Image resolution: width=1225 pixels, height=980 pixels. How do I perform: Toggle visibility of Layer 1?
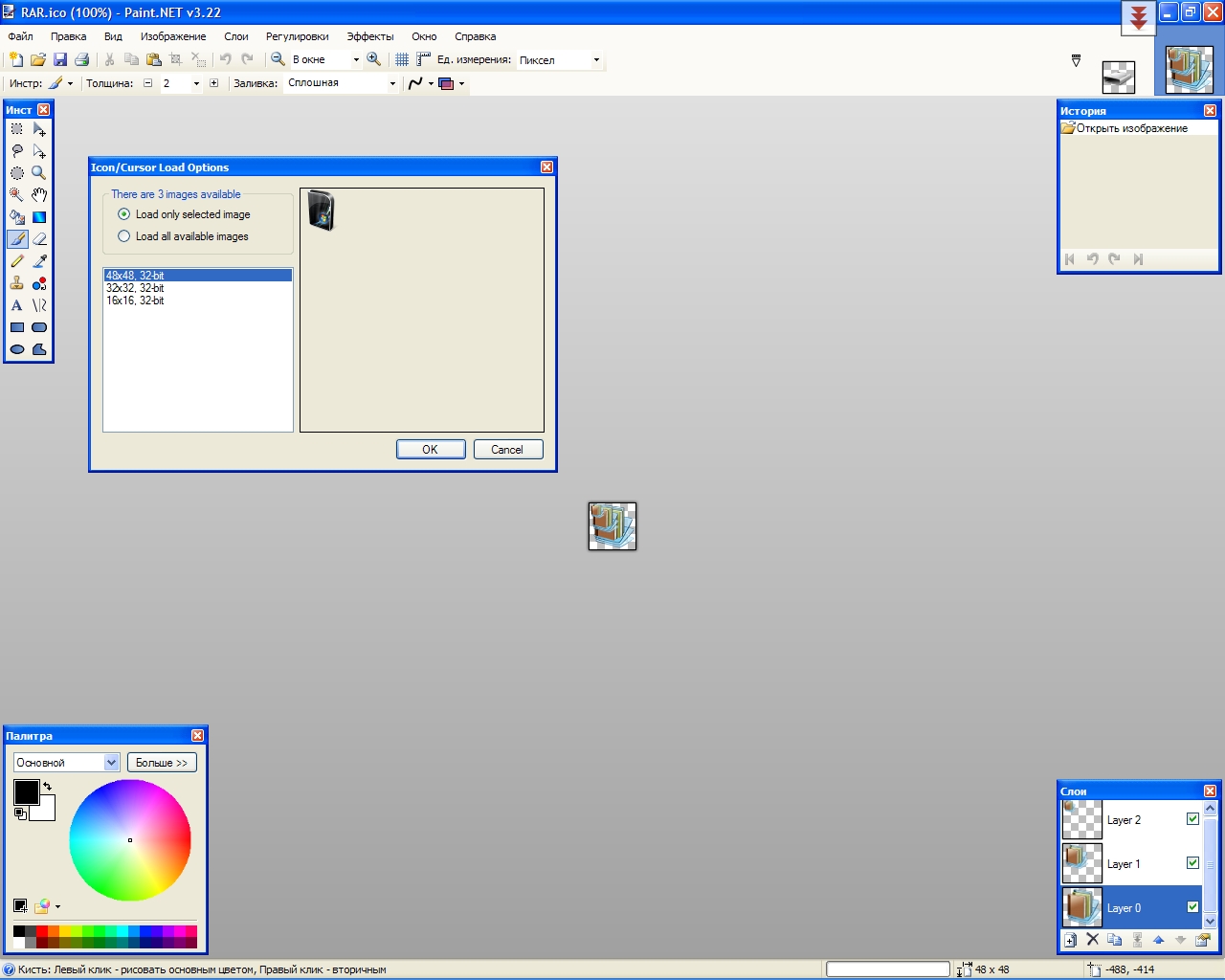click(1192, 863)
